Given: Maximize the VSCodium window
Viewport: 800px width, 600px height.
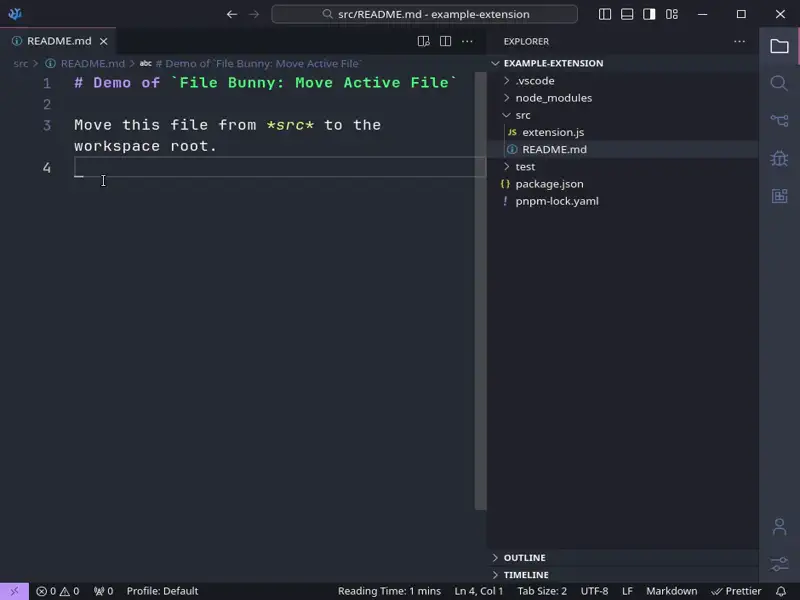Looking at the screenshot, I should (741, 14).
